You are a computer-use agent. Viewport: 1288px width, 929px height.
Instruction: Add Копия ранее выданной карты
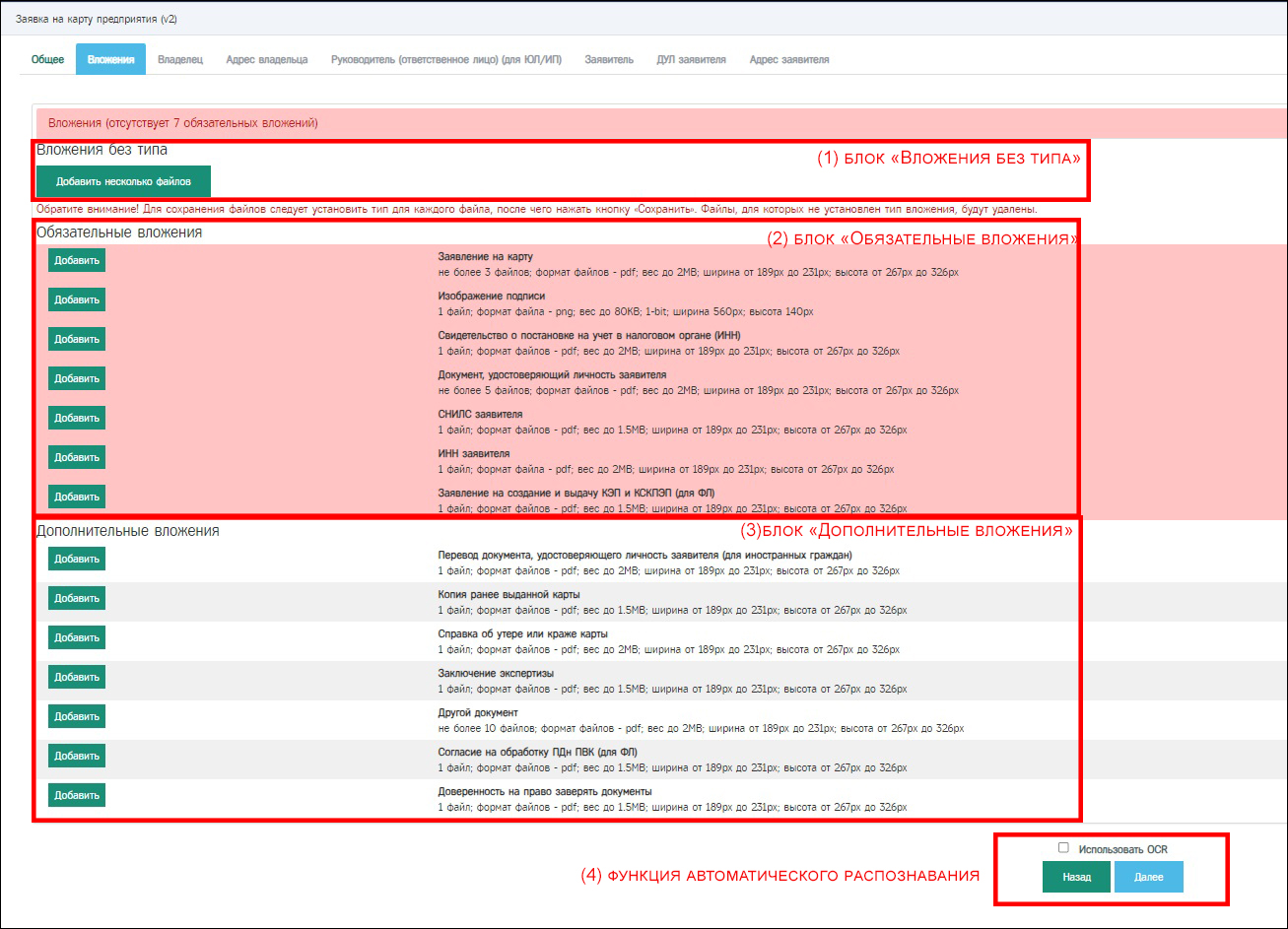pos(77,598)
